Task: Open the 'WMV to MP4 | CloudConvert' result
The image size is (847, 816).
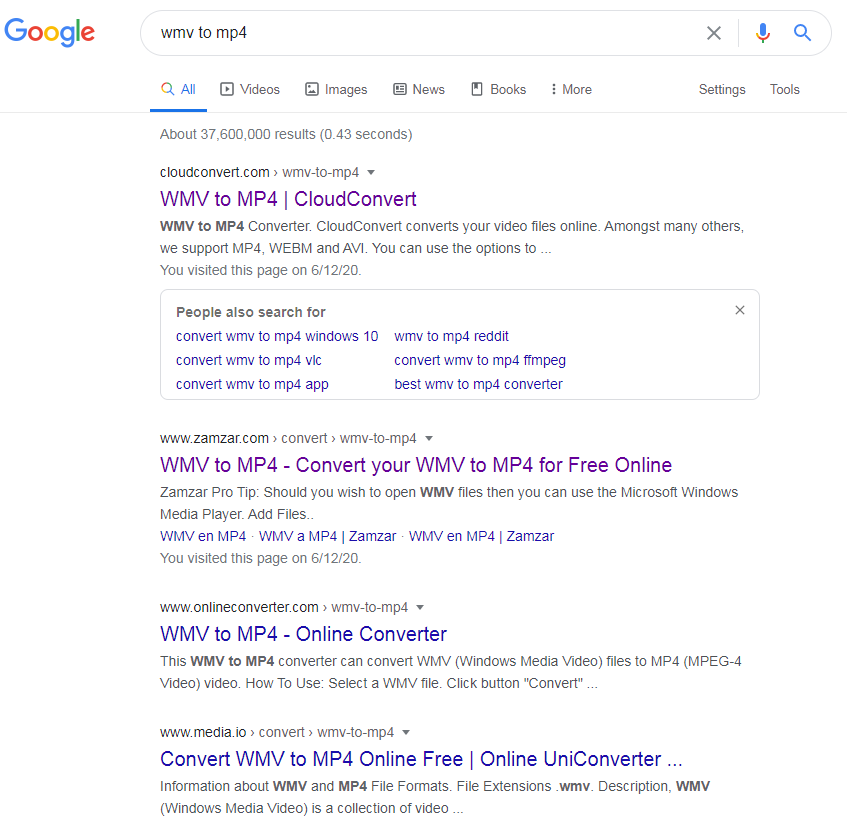Action: pos(288,199)
